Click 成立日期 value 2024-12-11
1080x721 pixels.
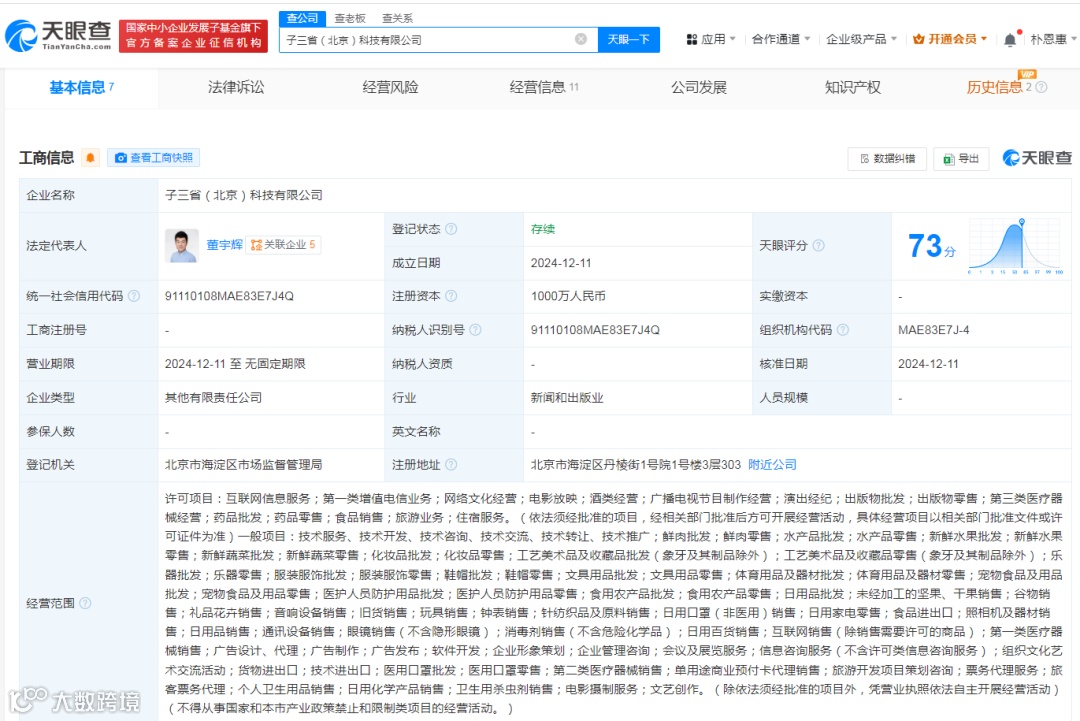[x=561, y=263]
